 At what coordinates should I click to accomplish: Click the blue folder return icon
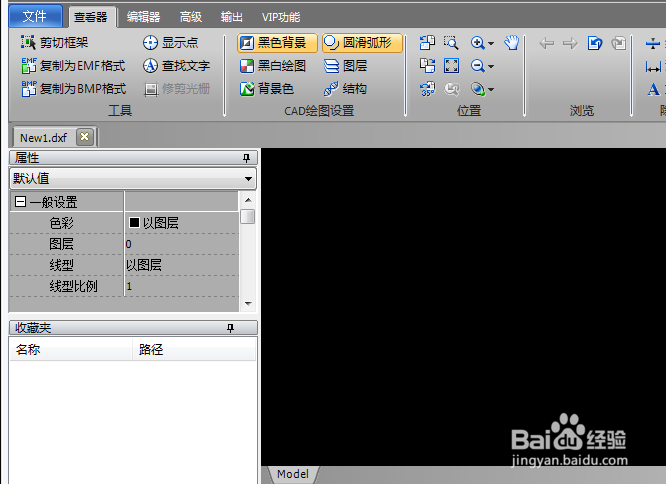coord(595,43)
